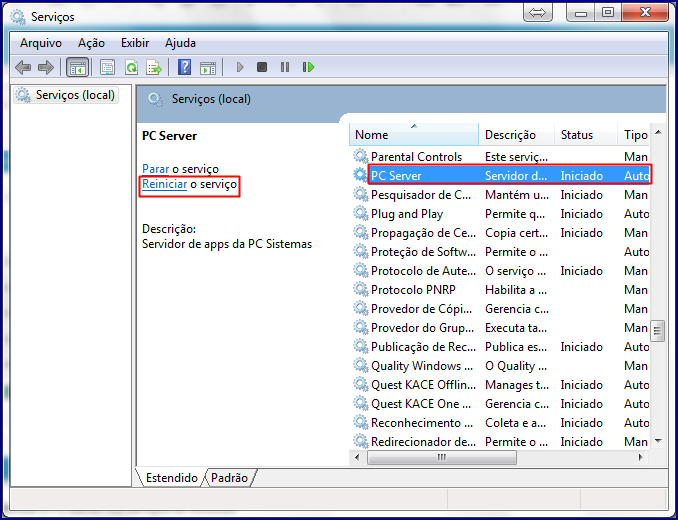Click the gear icon beside Reconhecimento
Viewport: 678px width, 520px height.
360,422
